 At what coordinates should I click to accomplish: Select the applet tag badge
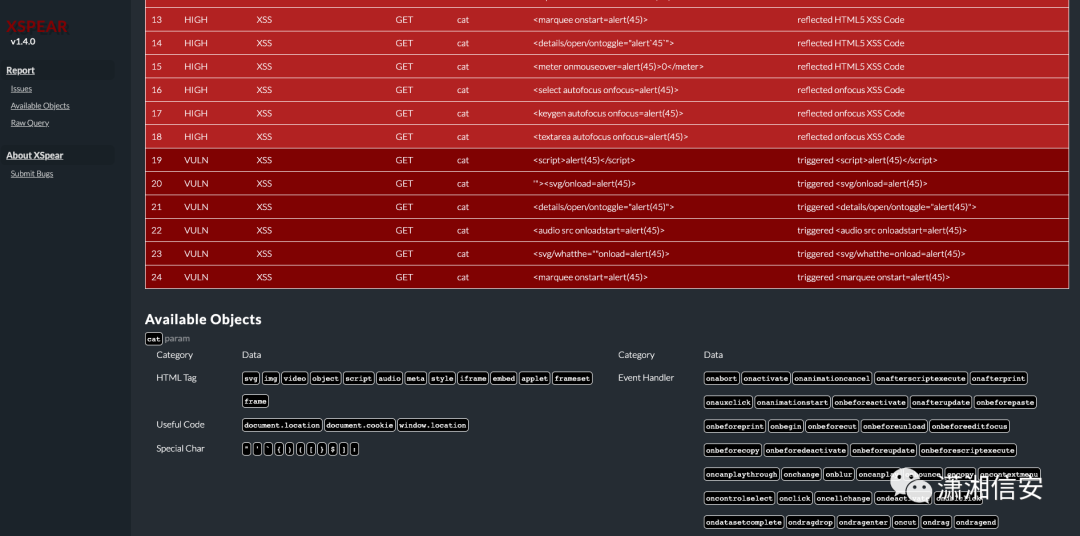[534, 378]
